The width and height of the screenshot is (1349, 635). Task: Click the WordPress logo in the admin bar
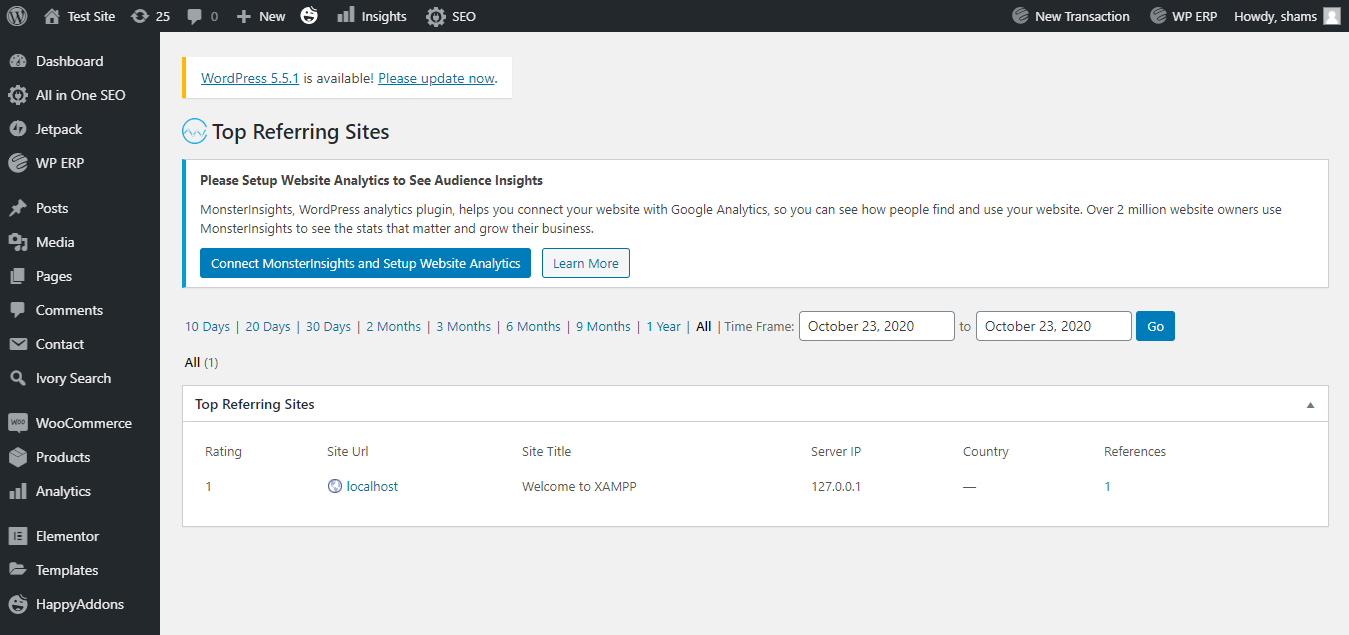(16, 15)
